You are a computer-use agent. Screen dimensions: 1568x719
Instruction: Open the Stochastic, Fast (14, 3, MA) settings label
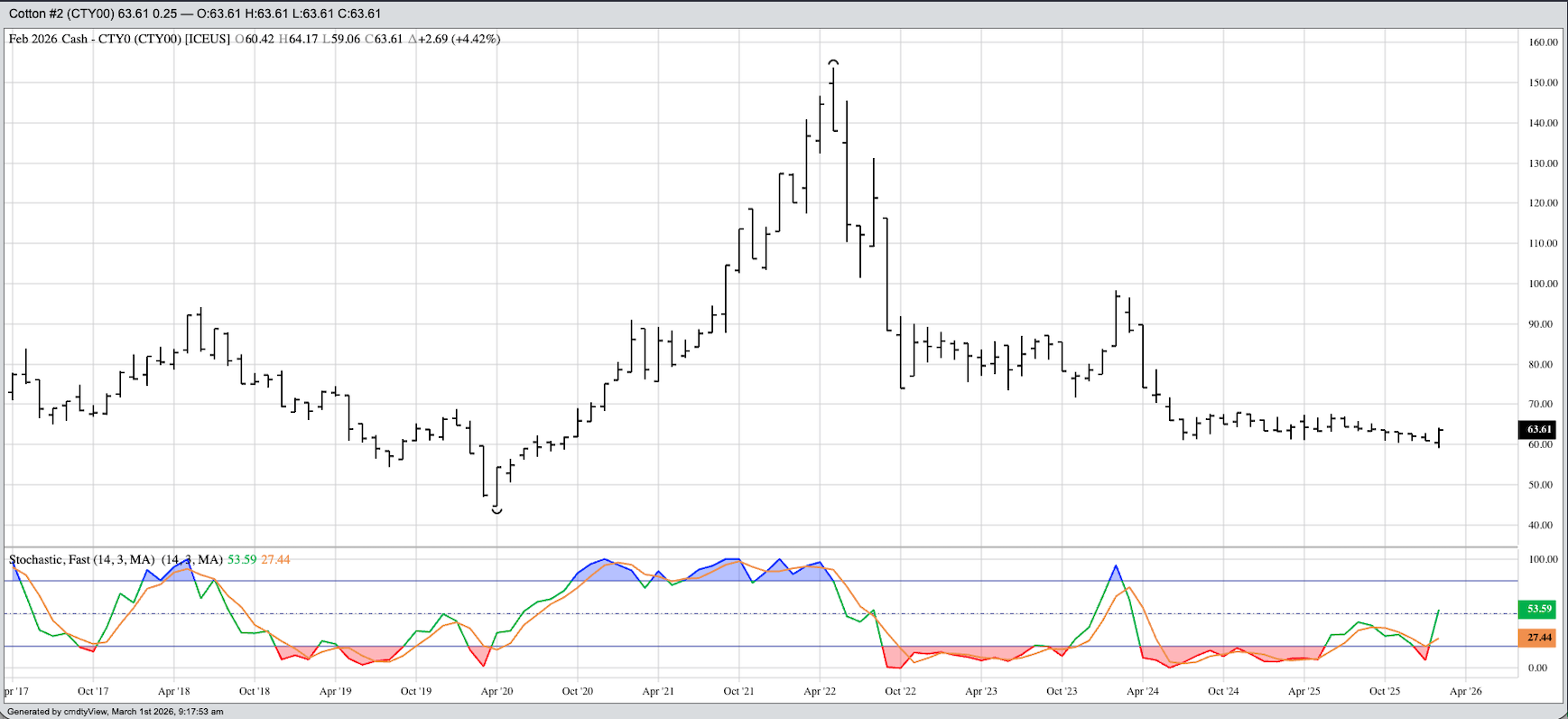click(x=81, y=560)
